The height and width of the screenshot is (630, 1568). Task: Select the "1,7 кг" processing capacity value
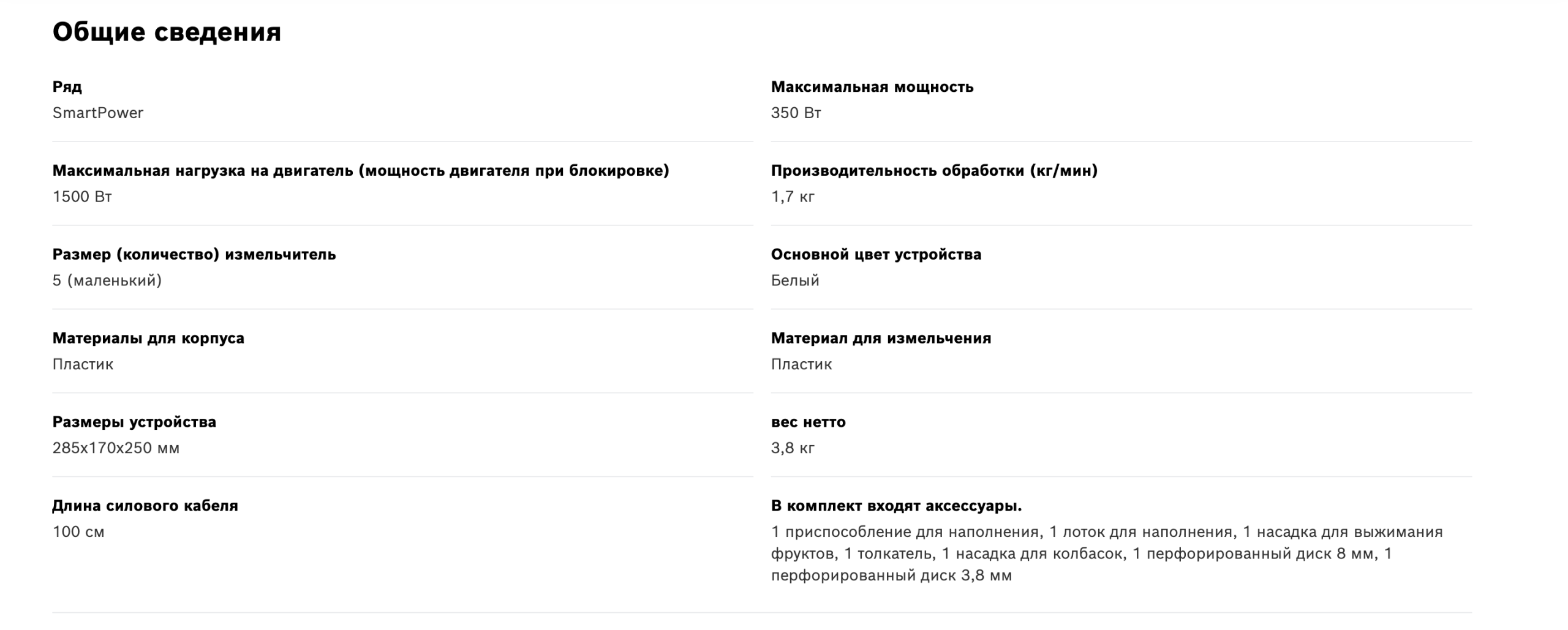793,197
